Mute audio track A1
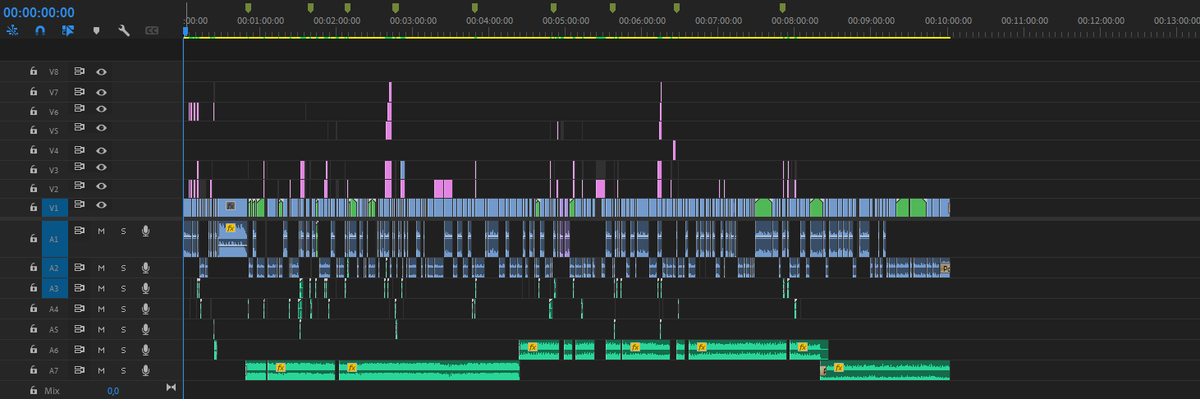Viewport: 1200px width, 399px height. pyautogui.click(x=101, y=231)
